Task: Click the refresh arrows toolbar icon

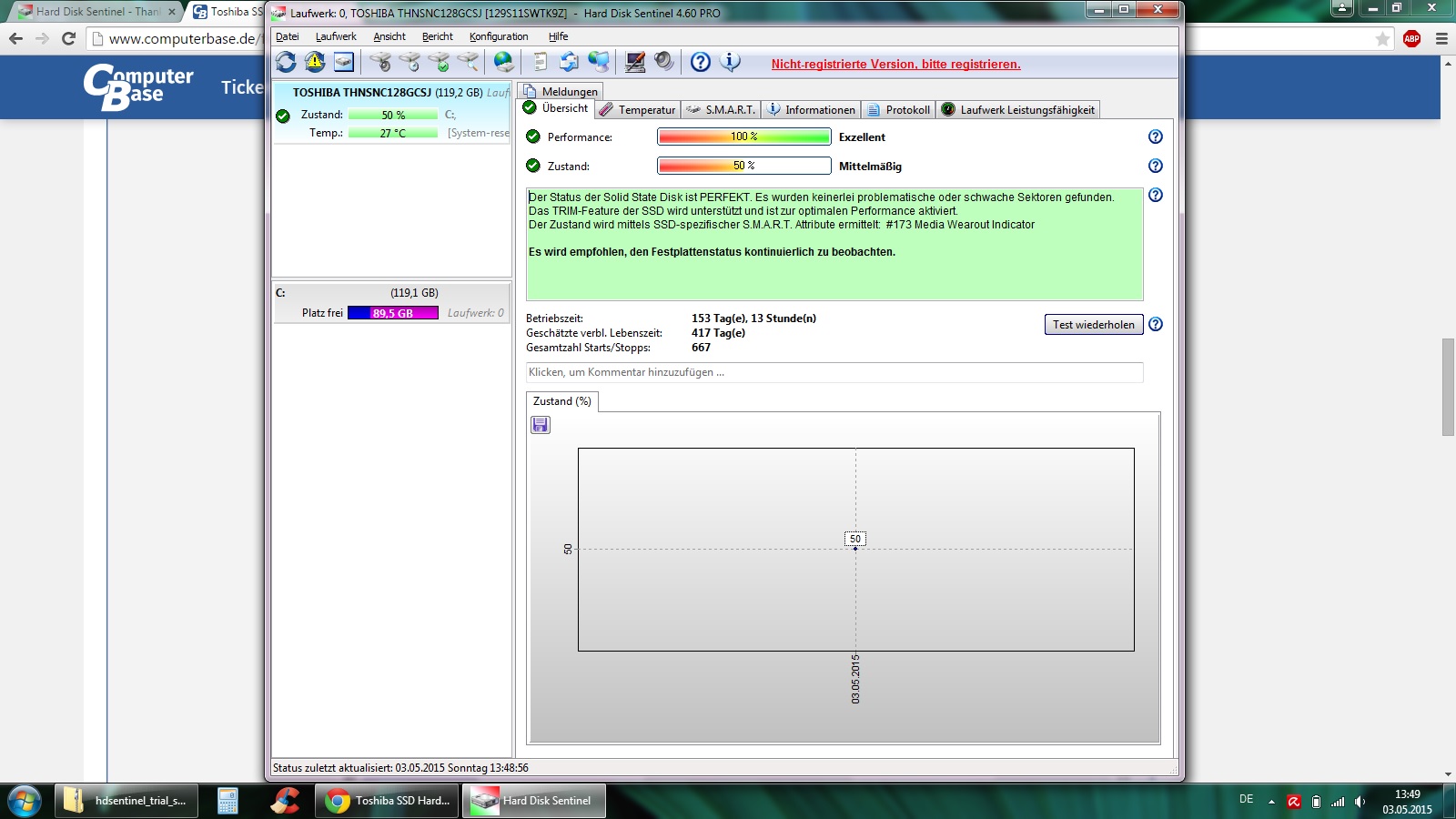Action: 287,62
